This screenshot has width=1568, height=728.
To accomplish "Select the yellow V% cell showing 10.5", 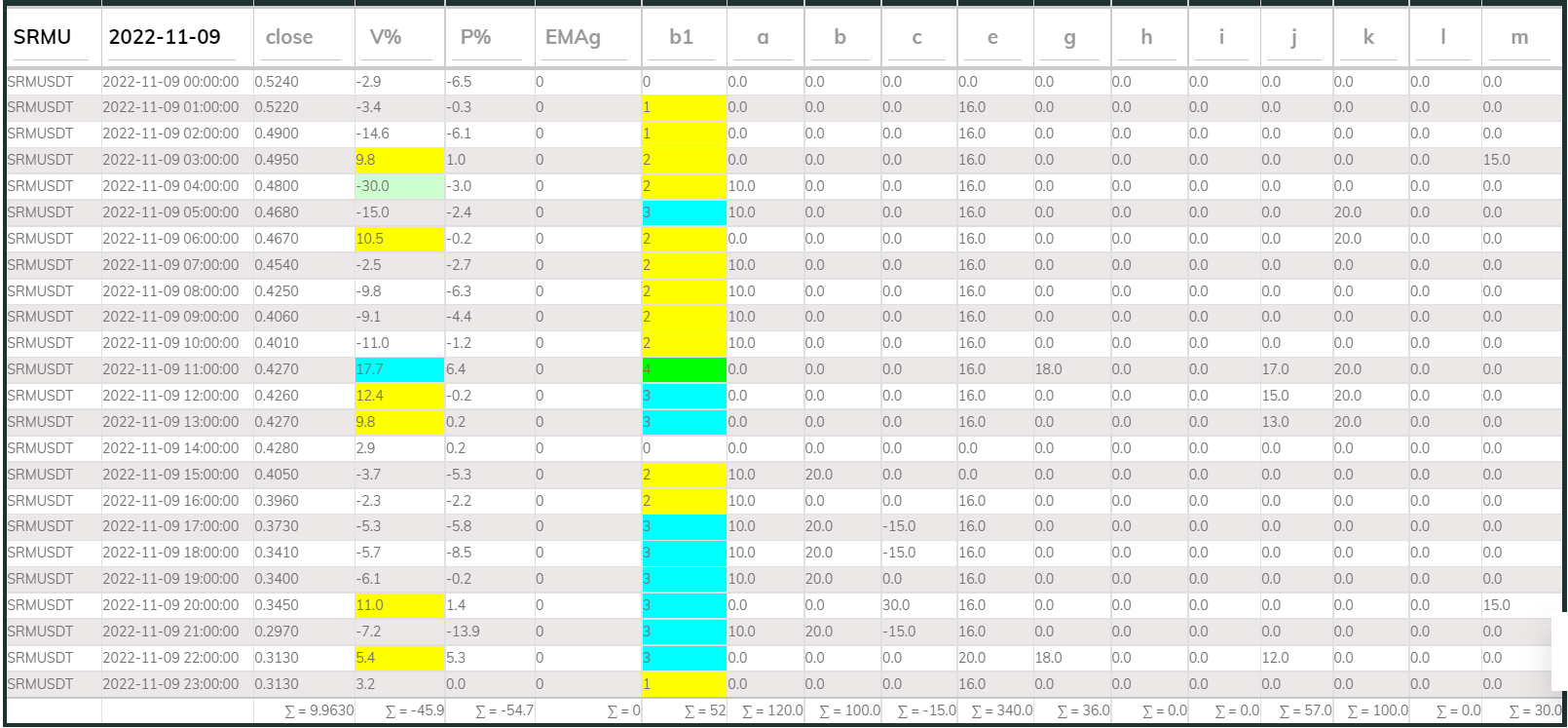I will point(398,239).
